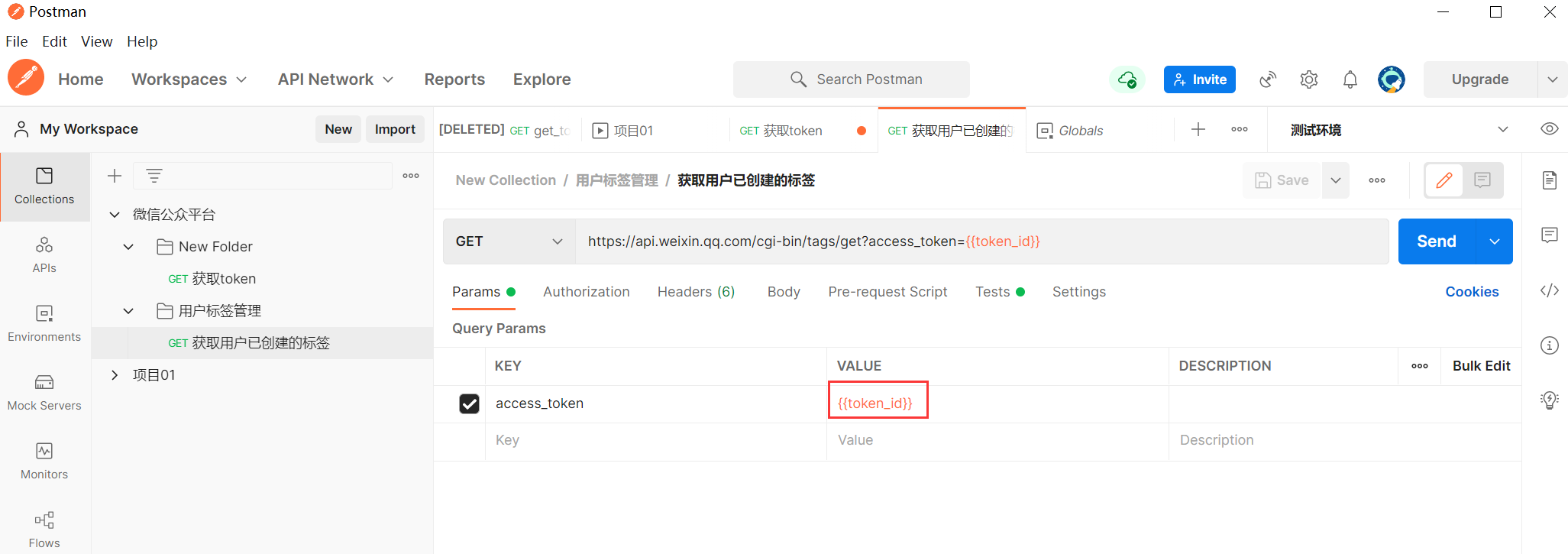This screenshot has height=554, width=1568.
Task: Open notifications bell icon
Action: [1350, 79]
